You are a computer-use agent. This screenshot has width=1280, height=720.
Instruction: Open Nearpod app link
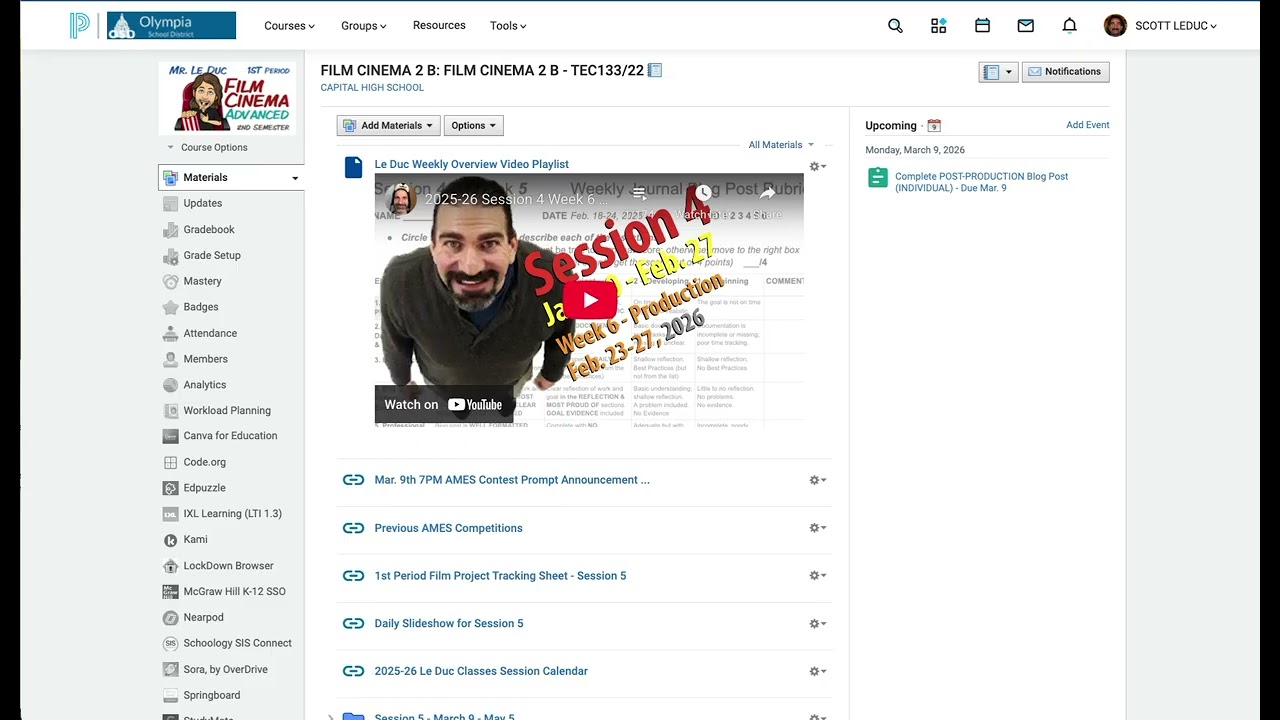tap(203, 618)
